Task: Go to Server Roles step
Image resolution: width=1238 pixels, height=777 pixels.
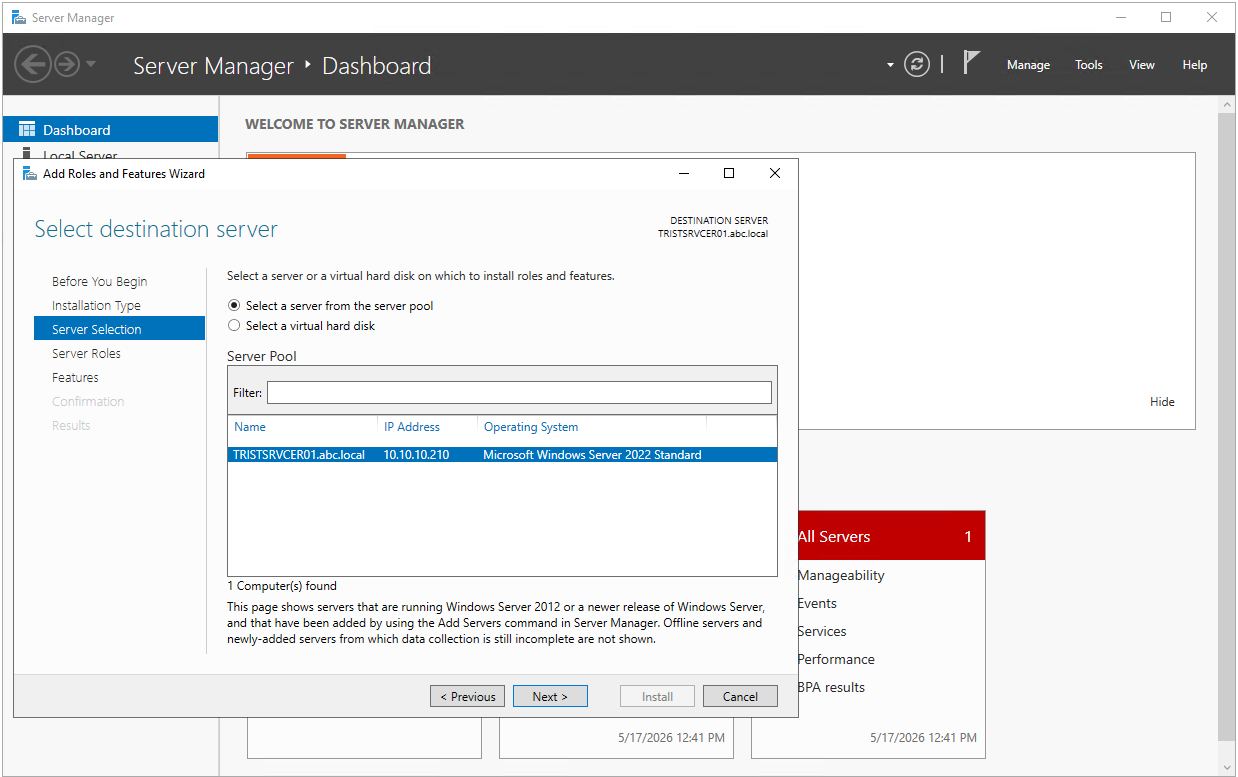Action: pos(86,354)
